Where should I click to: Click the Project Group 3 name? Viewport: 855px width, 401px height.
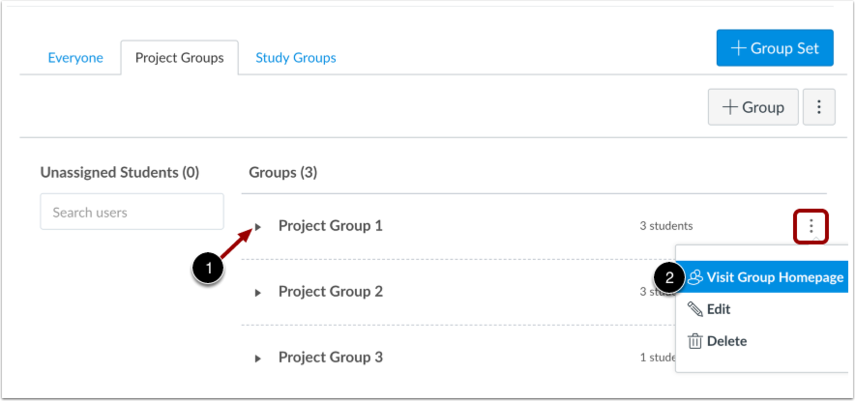tap(330, 357)
